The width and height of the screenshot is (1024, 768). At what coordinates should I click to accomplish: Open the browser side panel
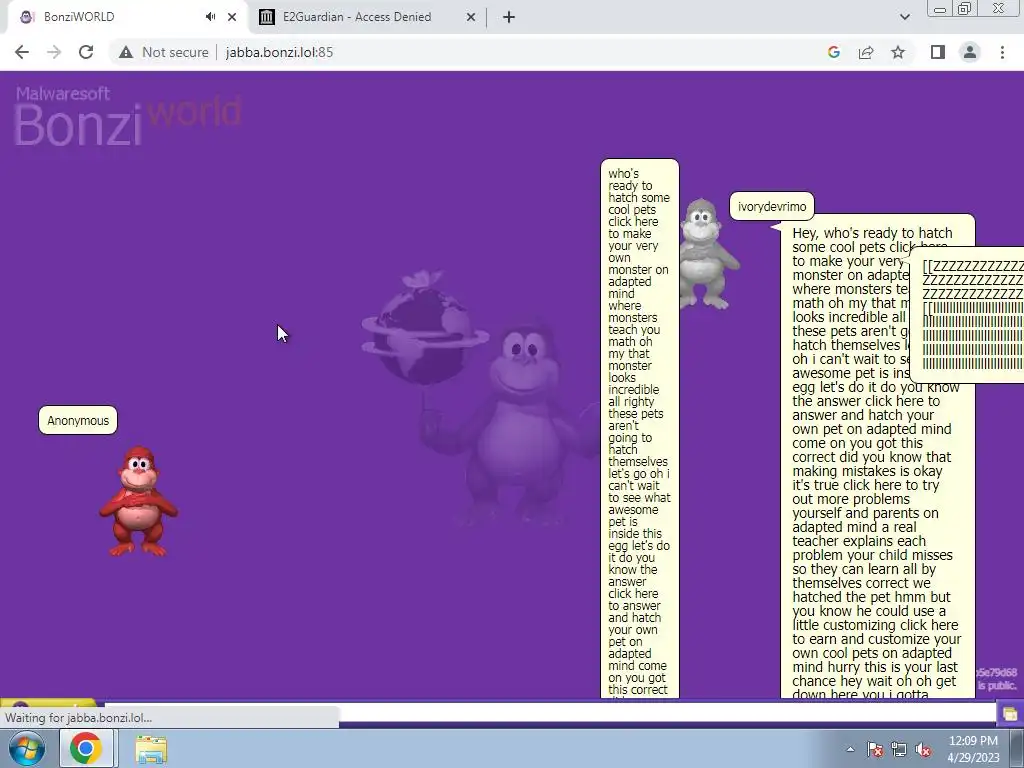coord(938,52)
